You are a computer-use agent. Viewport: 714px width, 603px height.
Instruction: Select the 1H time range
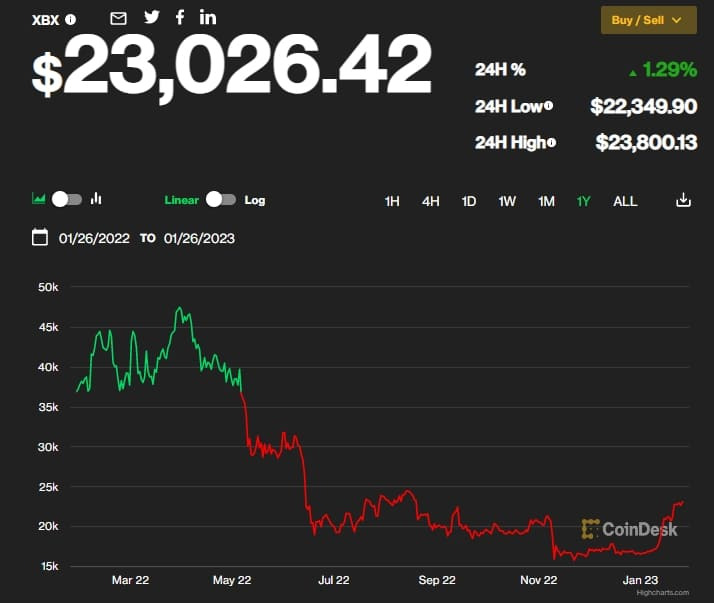pos(392,201)
